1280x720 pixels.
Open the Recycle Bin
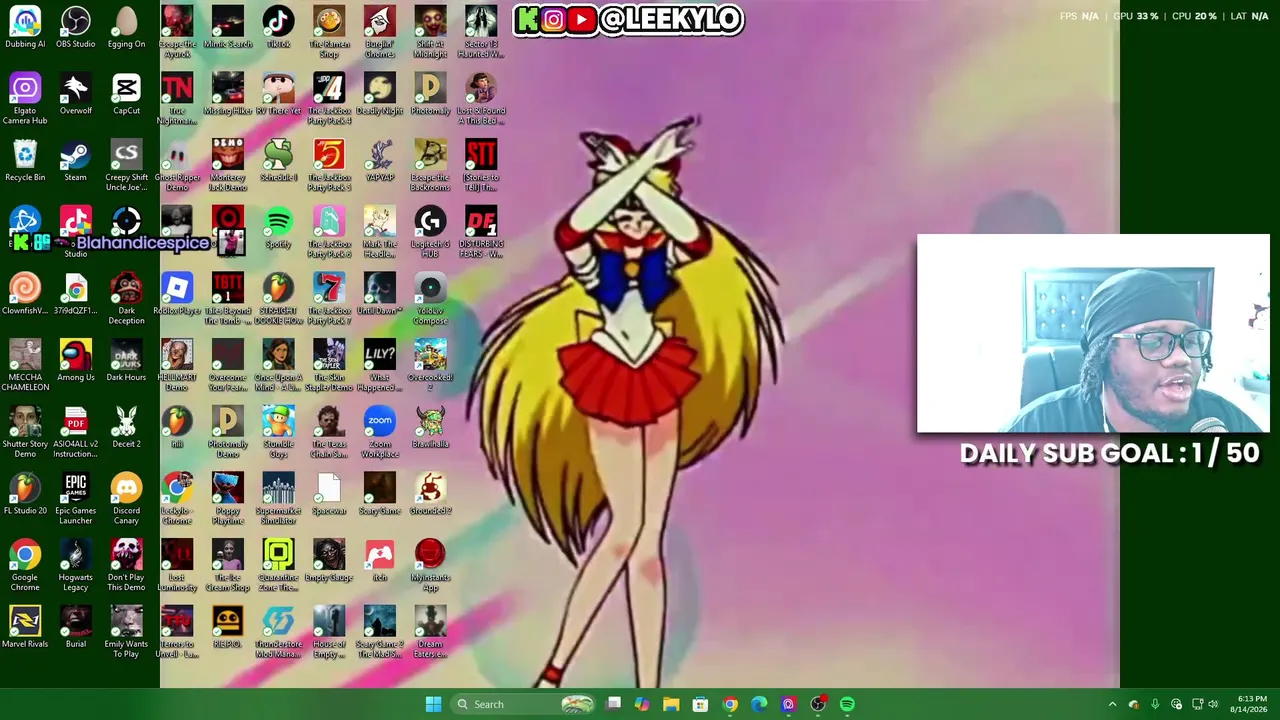point(25,161)
